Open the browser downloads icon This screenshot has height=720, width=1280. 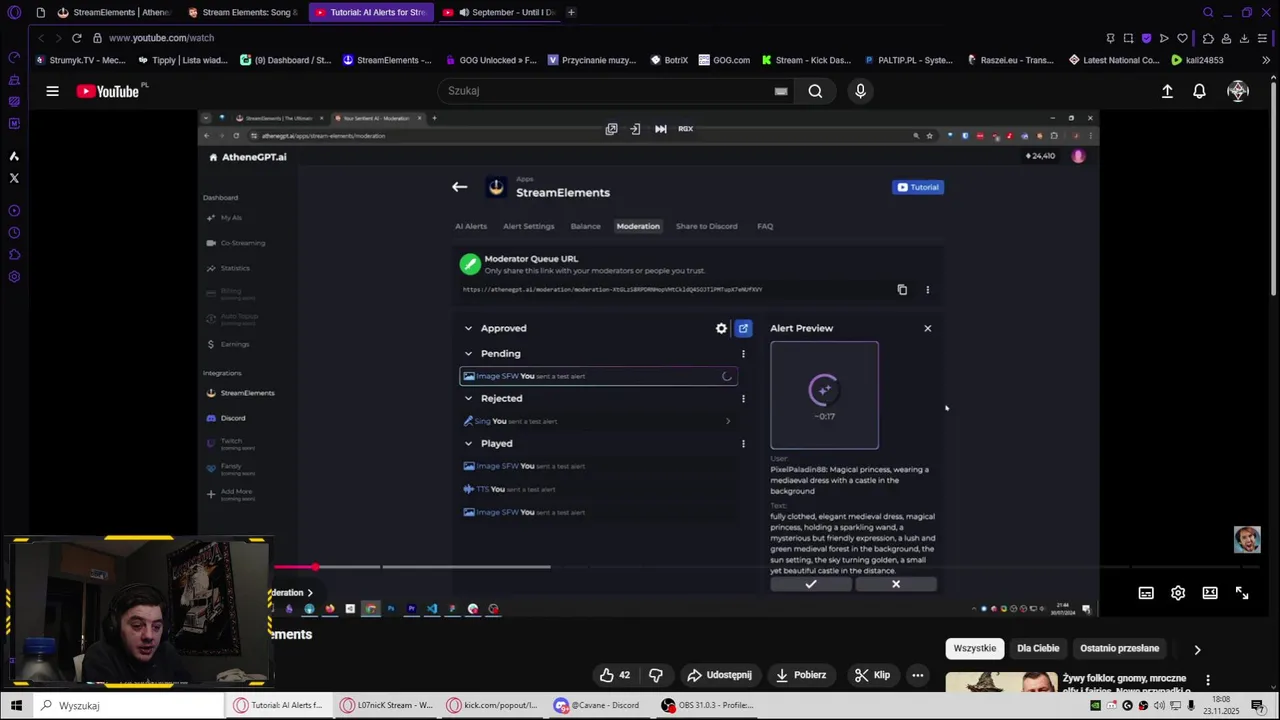click(1244, 38)
